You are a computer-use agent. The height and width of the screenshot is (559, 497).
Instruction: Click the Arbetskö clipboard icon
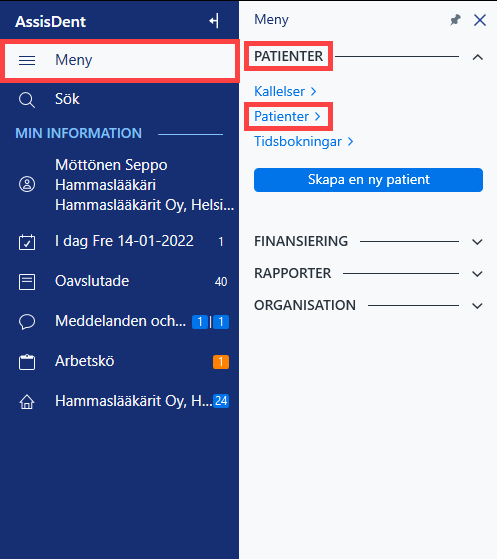27,362
